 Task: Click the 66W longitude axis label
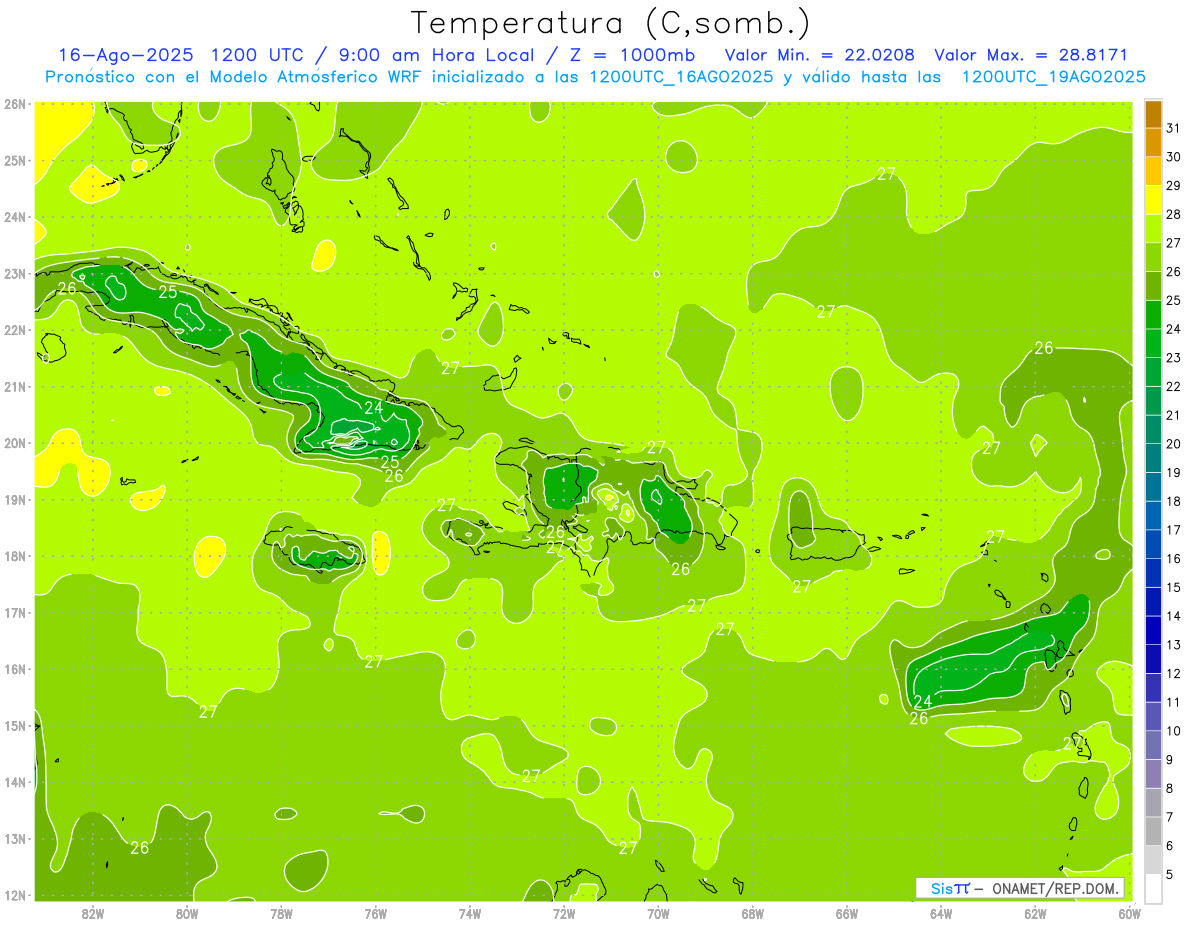847,912
